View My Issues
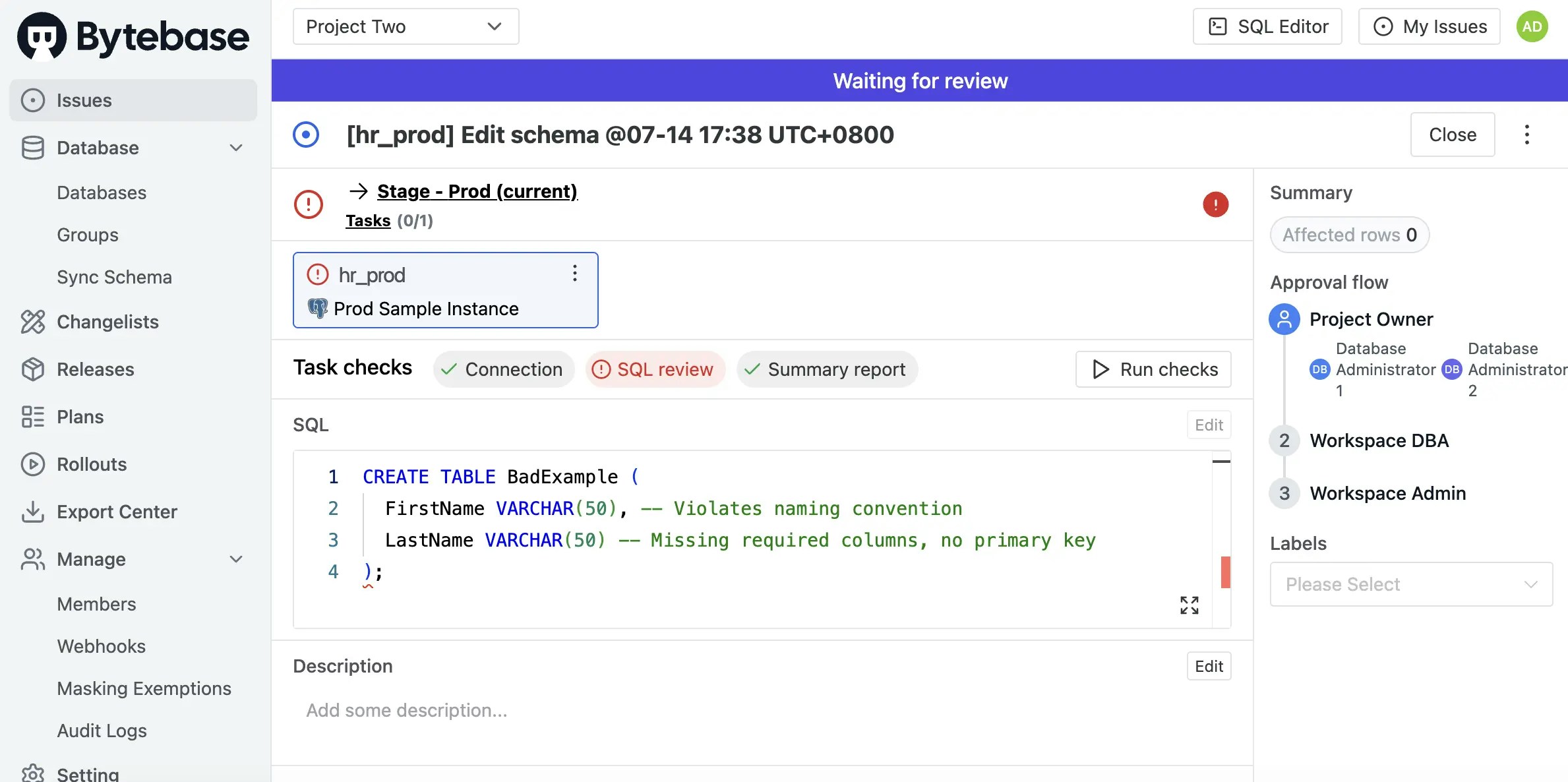The width and height of the screenshot is (1568, 782). click(1428, 26)
